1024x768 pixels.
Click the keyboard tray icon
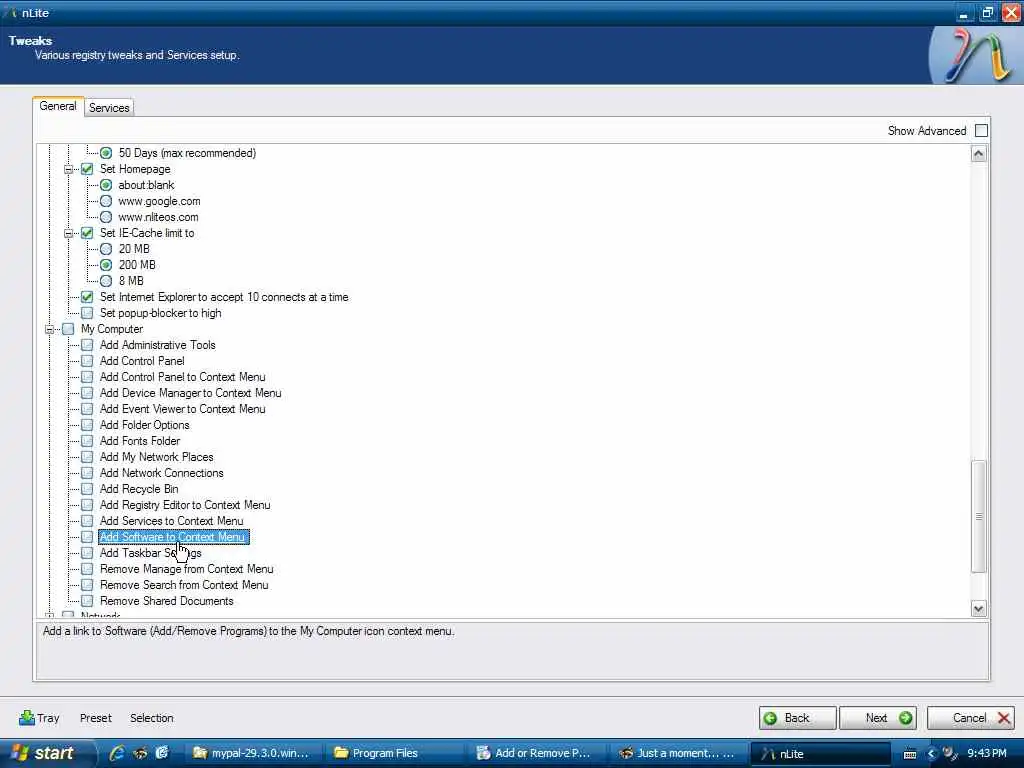point(910,754)
